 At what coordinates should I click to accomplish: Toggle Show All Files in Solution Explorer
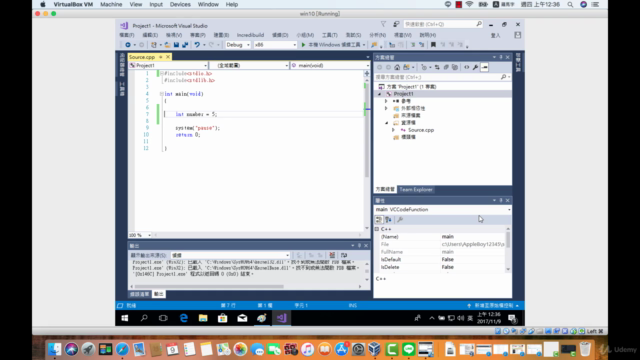[455, 67]
